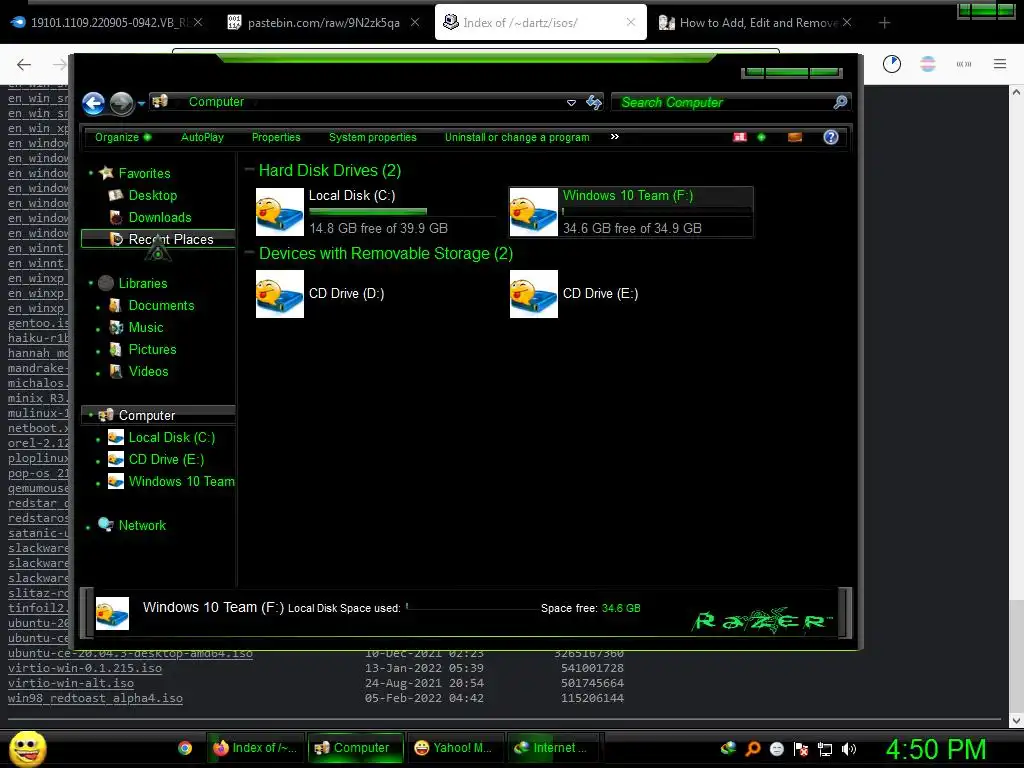Open System properties
1024x768 pixels.
pyautogui.click(x=373, y=137)
